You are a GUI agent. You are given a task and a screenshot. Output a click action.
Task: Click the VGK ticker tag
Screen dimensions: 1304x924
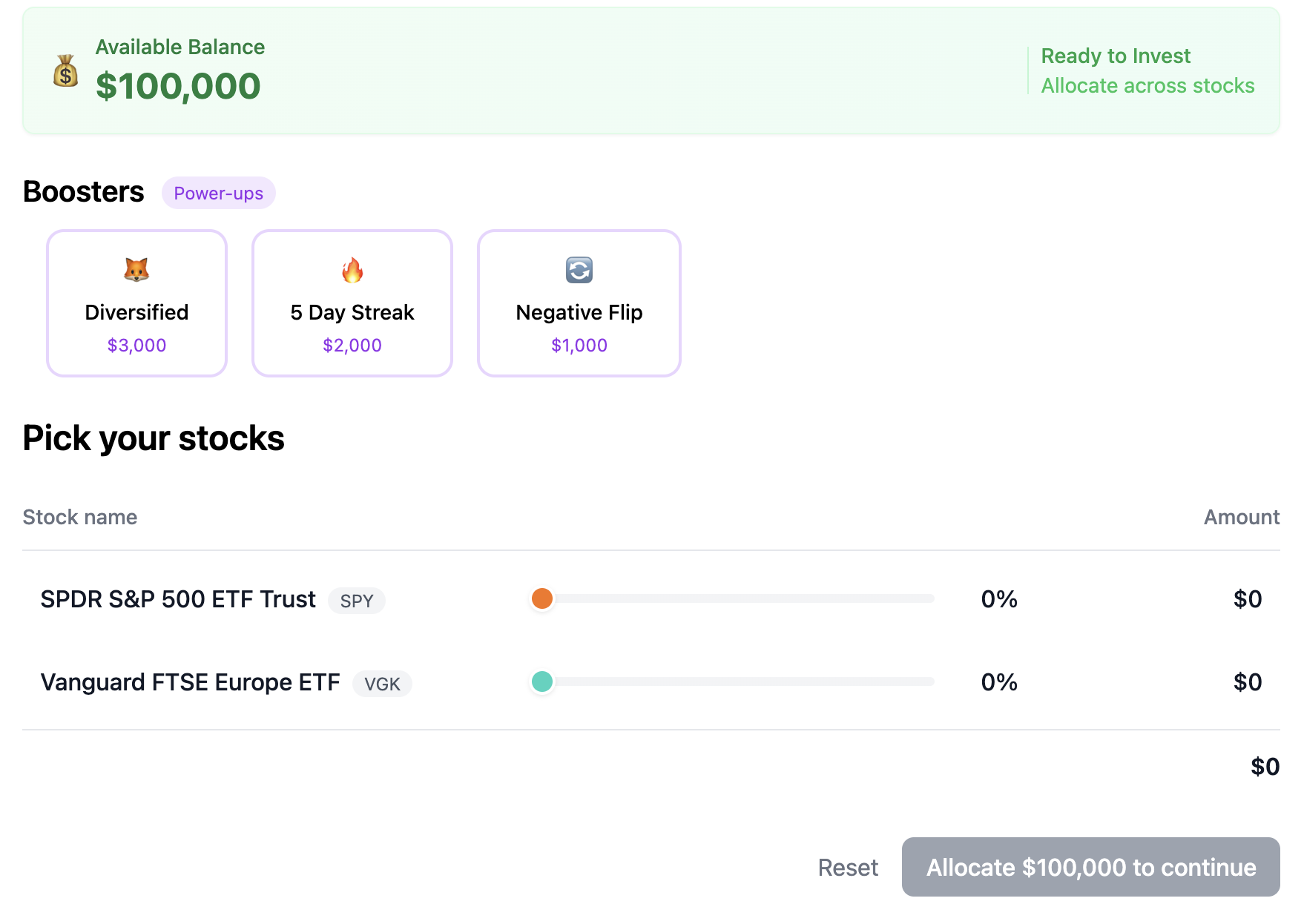point(382,684)
